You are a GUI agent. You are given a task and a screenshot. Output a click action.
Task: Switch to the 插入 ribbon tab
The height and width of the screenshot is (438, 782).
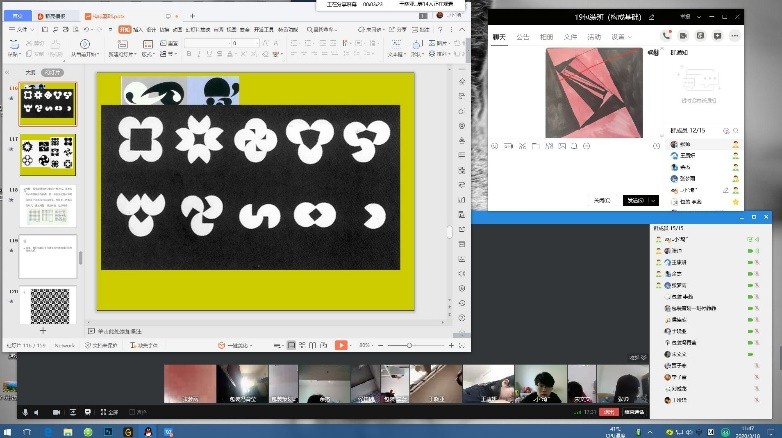click(x=139, y=30)
